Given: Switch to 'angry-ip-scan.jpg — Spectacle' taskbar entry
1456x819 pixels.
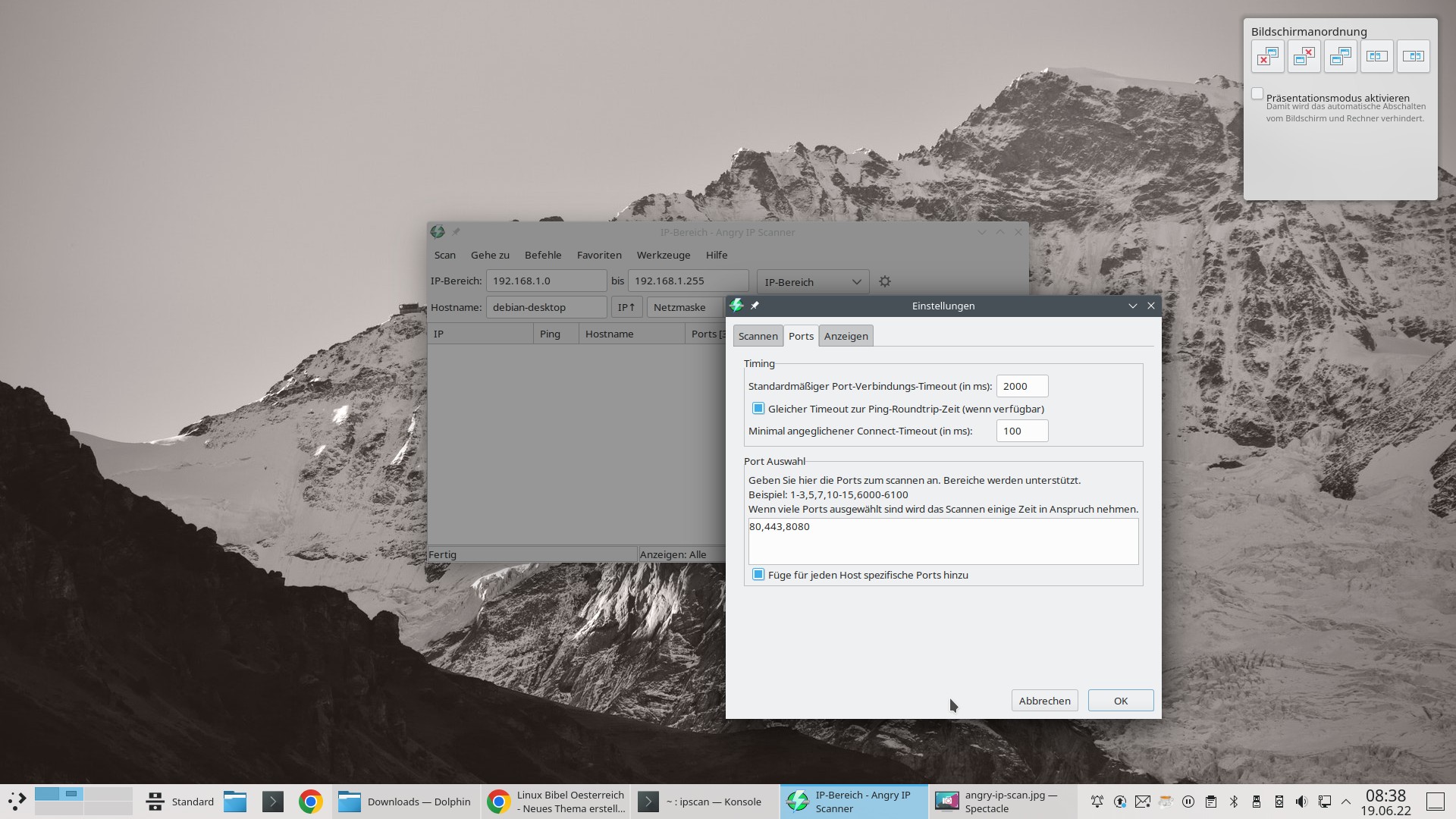Looking at the screenshot, I should pyautogui.click(x=1003, y=802).
